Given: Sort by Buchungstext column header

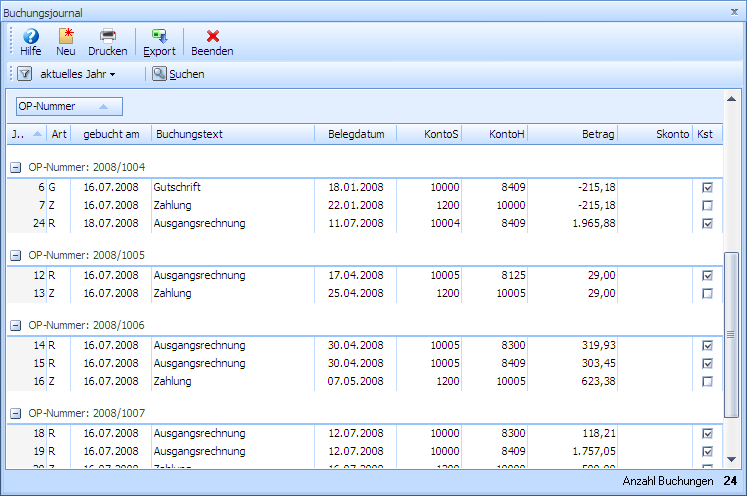Looking at the screenshot, I should (x=233, y=134).
